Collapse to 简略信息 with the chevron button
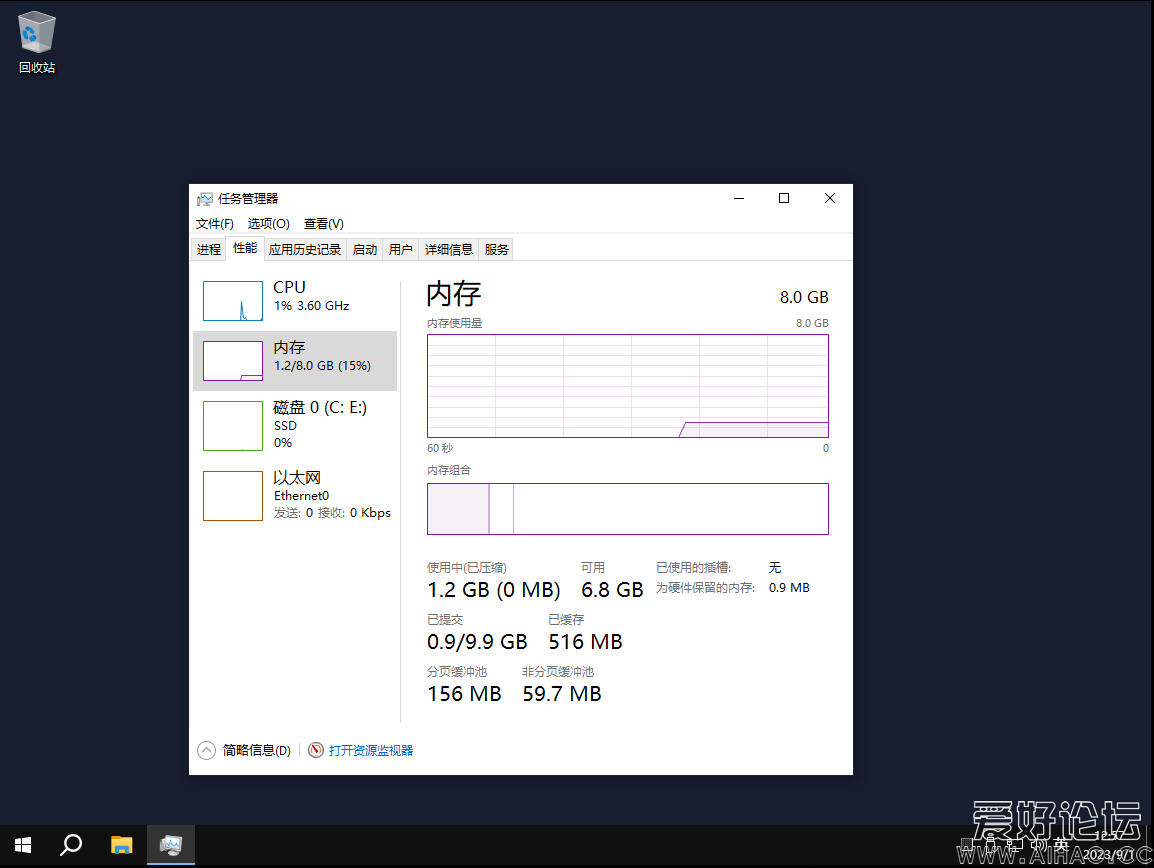This screenshot has width=1154, height=868. click(207, 750)
